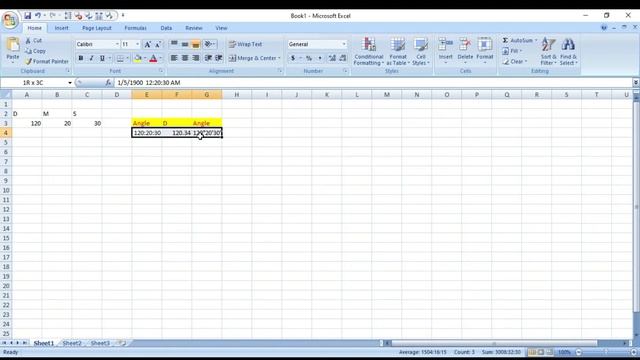Click the Insert Function fx icon
This screenshot has width=640, height=360.
[108, 83]
